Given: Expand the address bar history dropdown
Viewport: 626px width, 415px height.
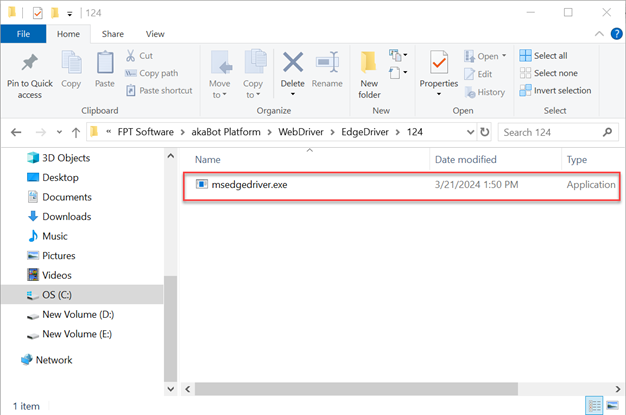Looking at the screenshot, I should [x=470, y=132].
